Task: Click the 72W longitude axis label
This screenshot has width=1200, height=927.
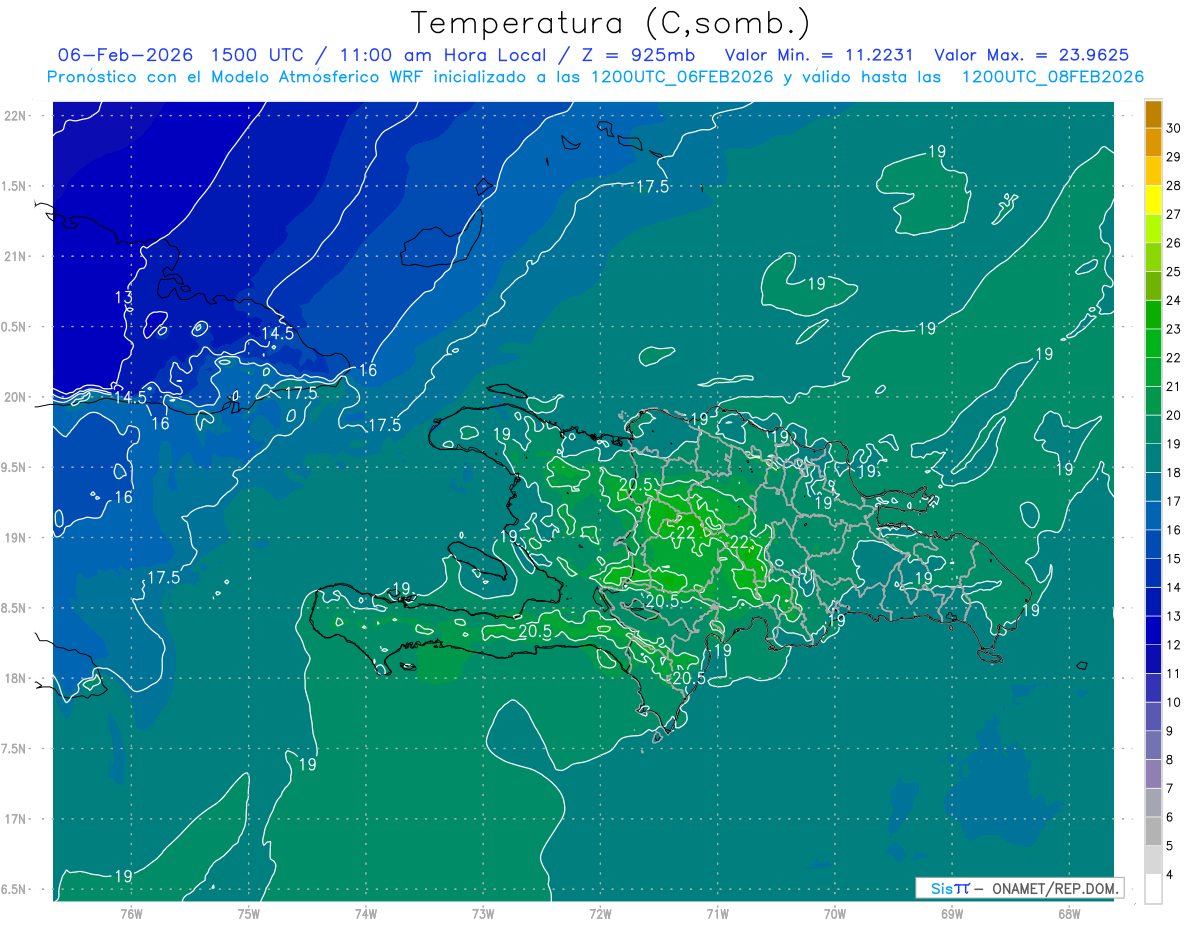Action: (x=600, y=913)
